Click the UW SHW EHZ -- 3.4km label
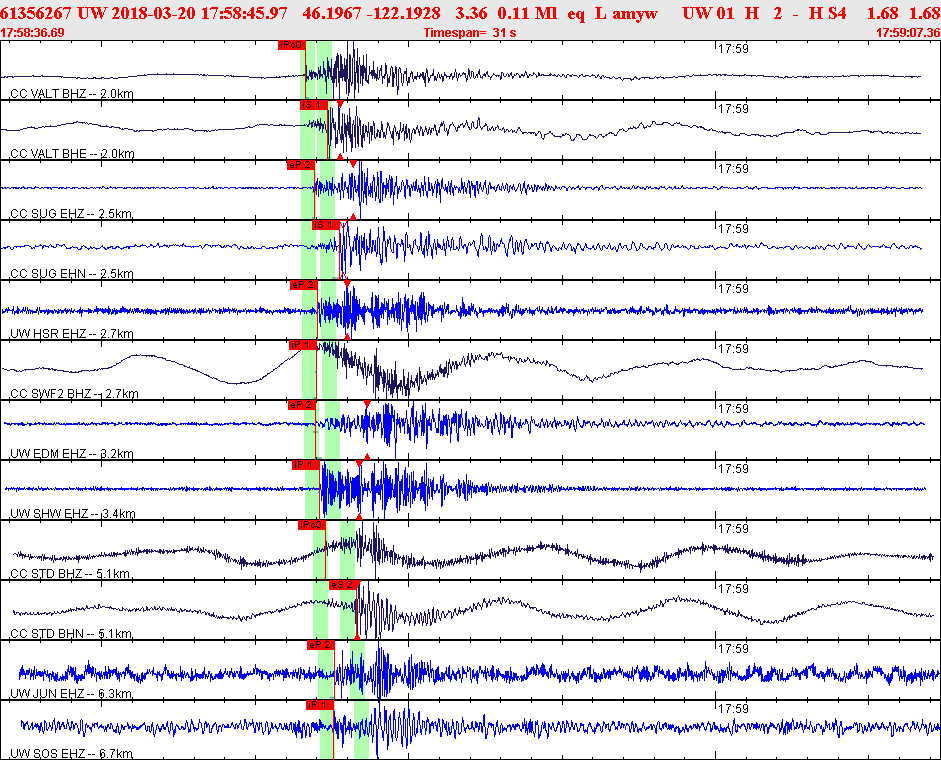 pyautogui.click(x=73, y=514)
